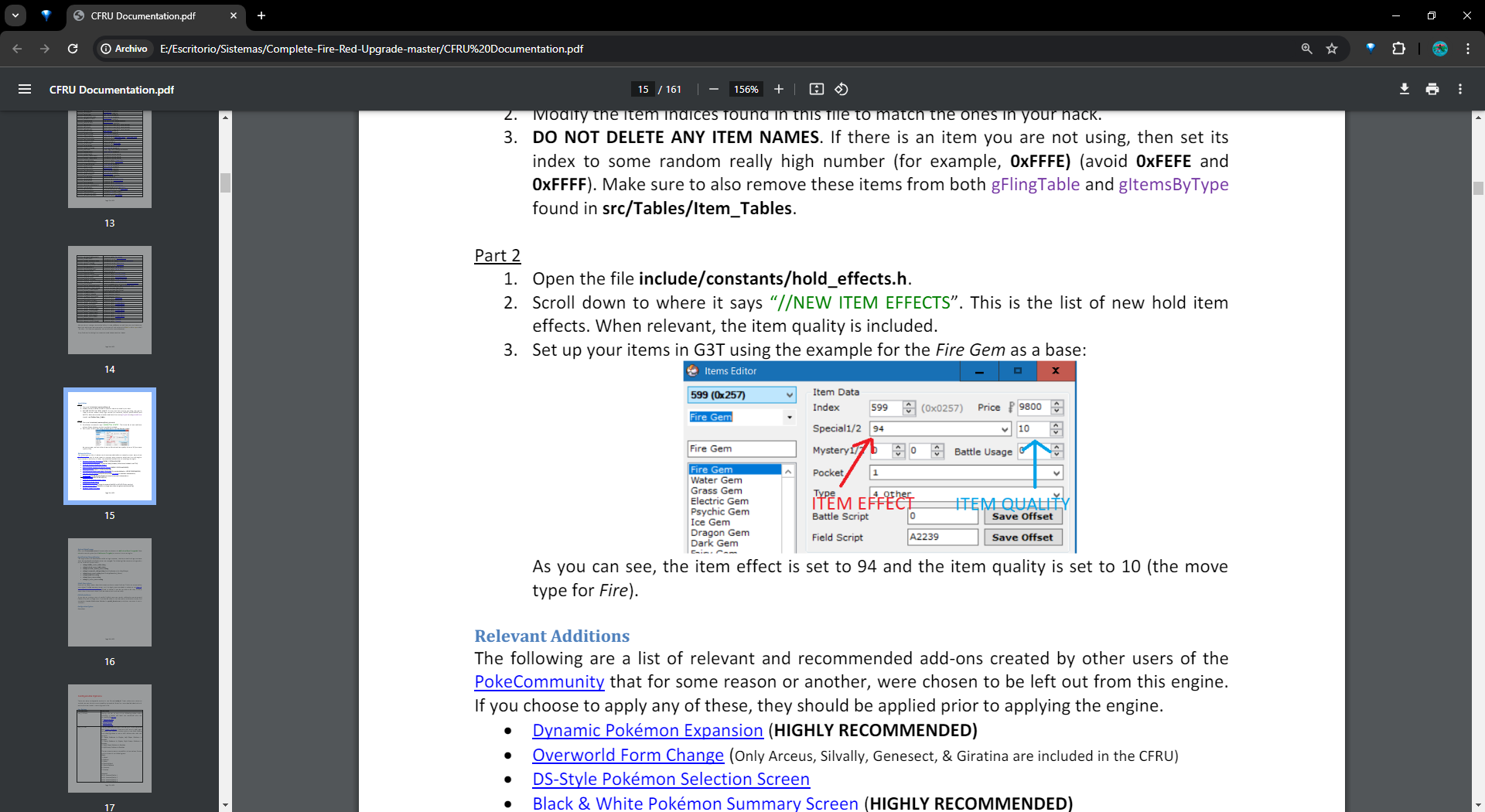Download the PDF file
The width and height of the screenshot is (1485, 812).
tap(1405, 89)
